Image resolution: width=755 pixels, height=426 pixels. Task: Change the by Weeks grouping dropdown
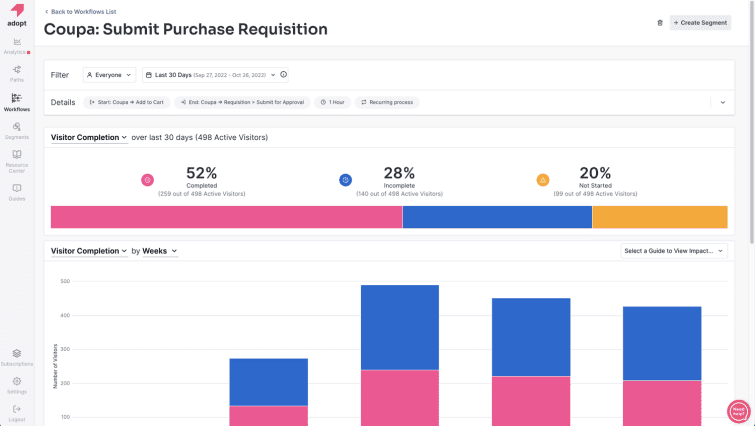click(x=160, y=251)
